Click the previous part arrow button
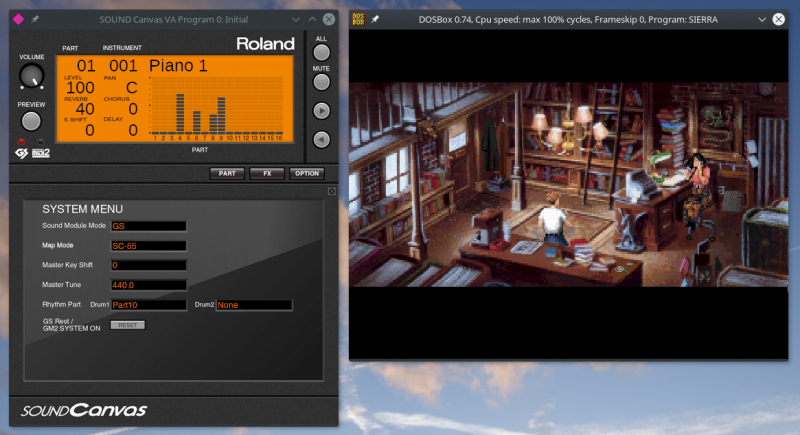 [x=321, y=140]
